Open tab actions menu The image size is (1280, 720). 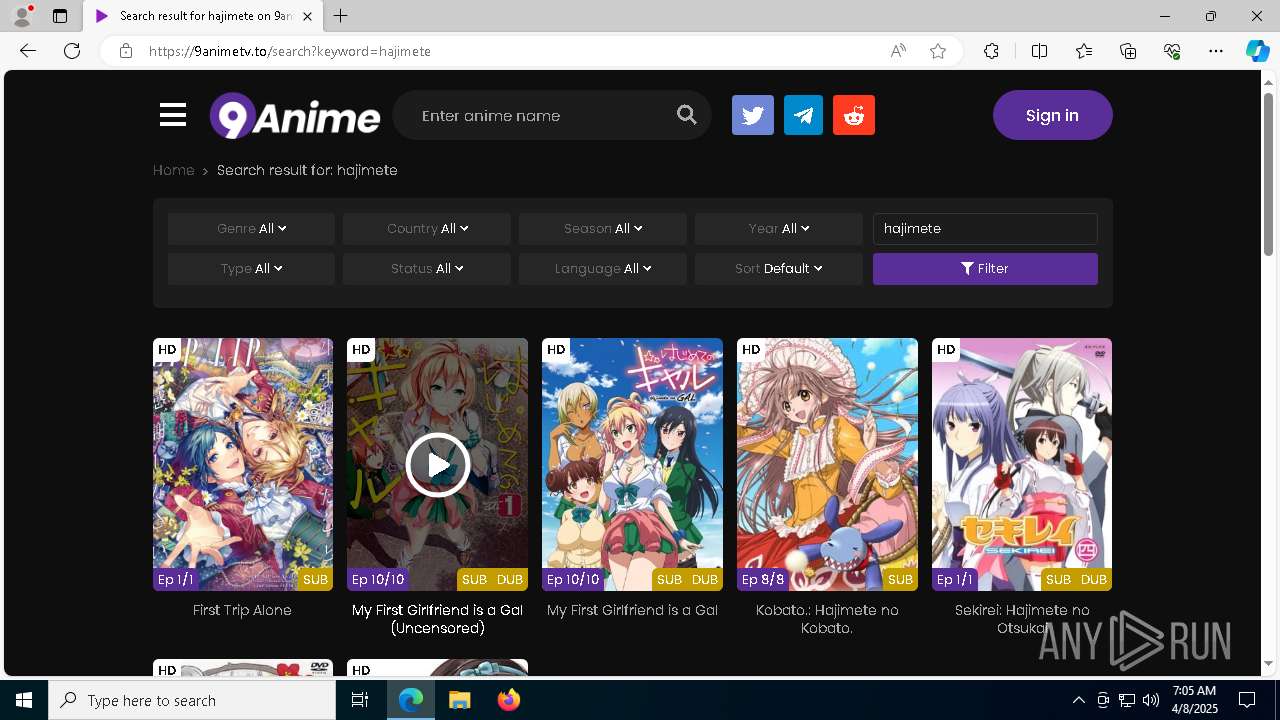60,16
